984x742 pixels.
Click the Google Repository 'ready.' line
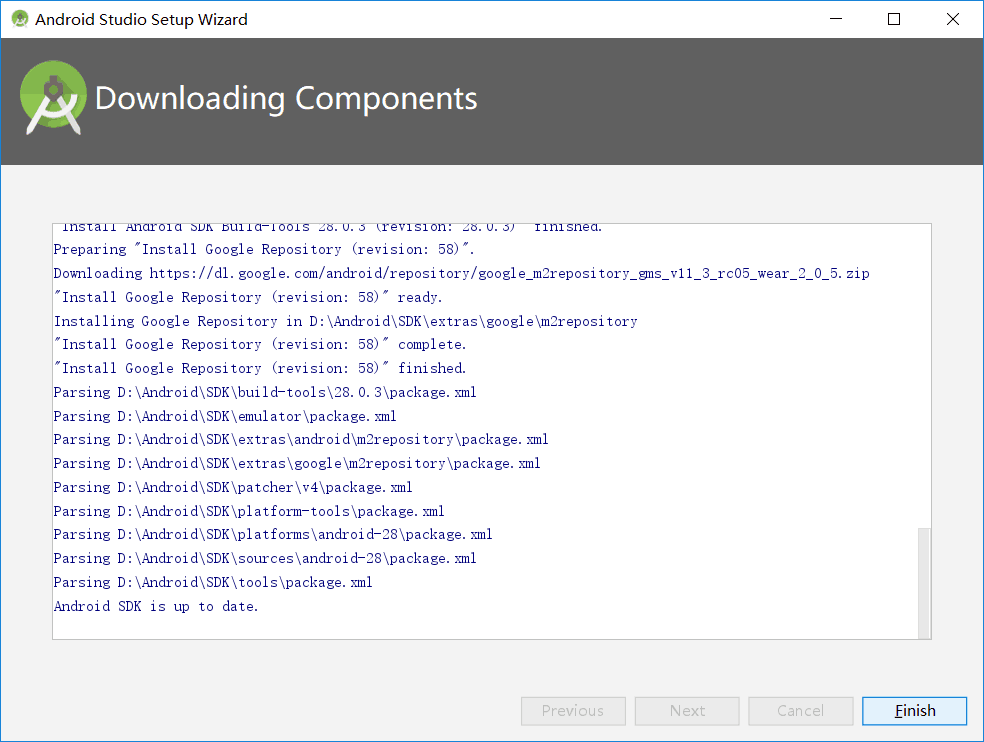point(248,297)
